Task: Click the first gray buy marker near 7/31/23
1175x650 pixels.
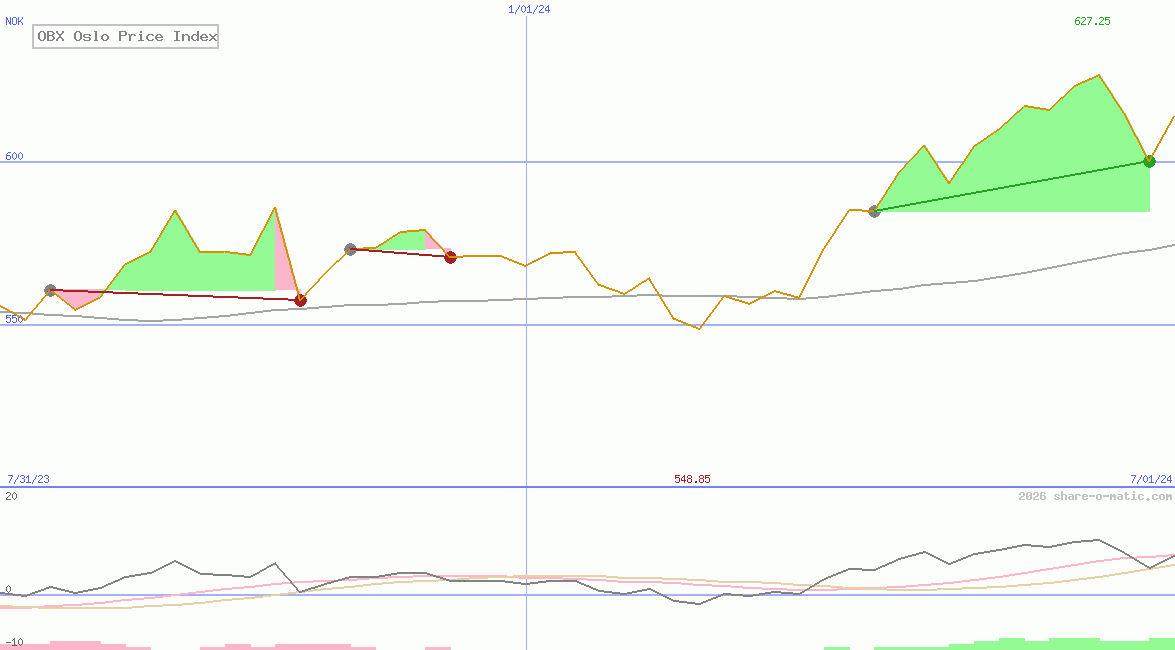Action: [50, 290]
